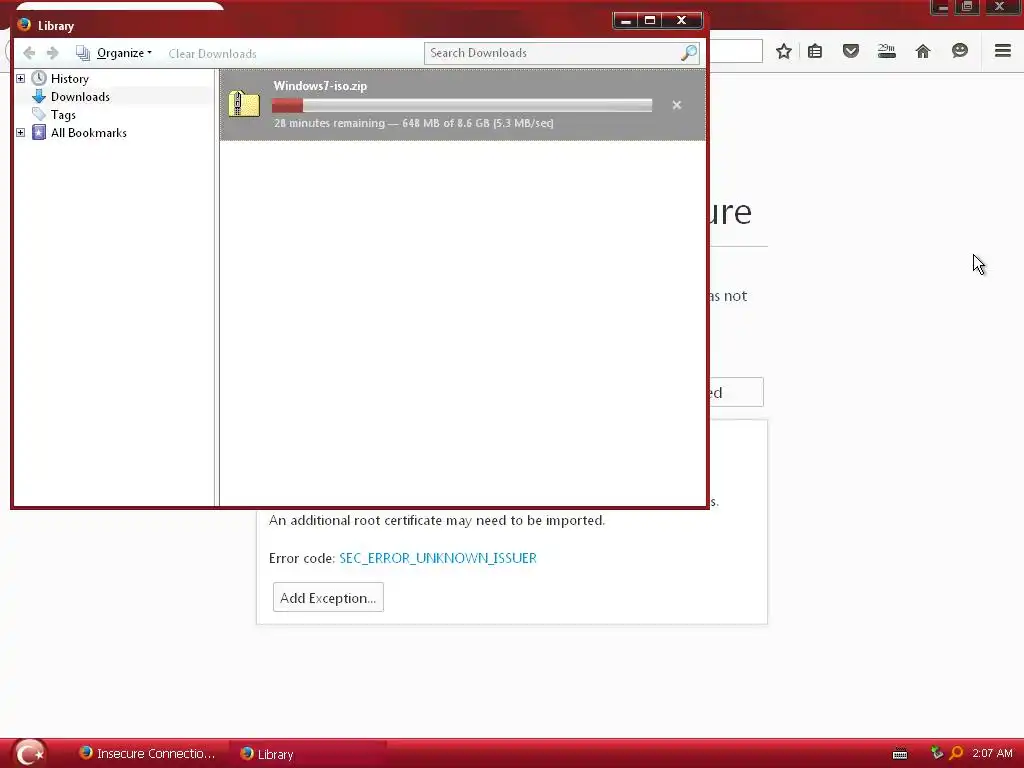Click the SEC_ERROR_UNKNOWN_ISSUER error code link
Screen dimensions: 1024x768
438,558
